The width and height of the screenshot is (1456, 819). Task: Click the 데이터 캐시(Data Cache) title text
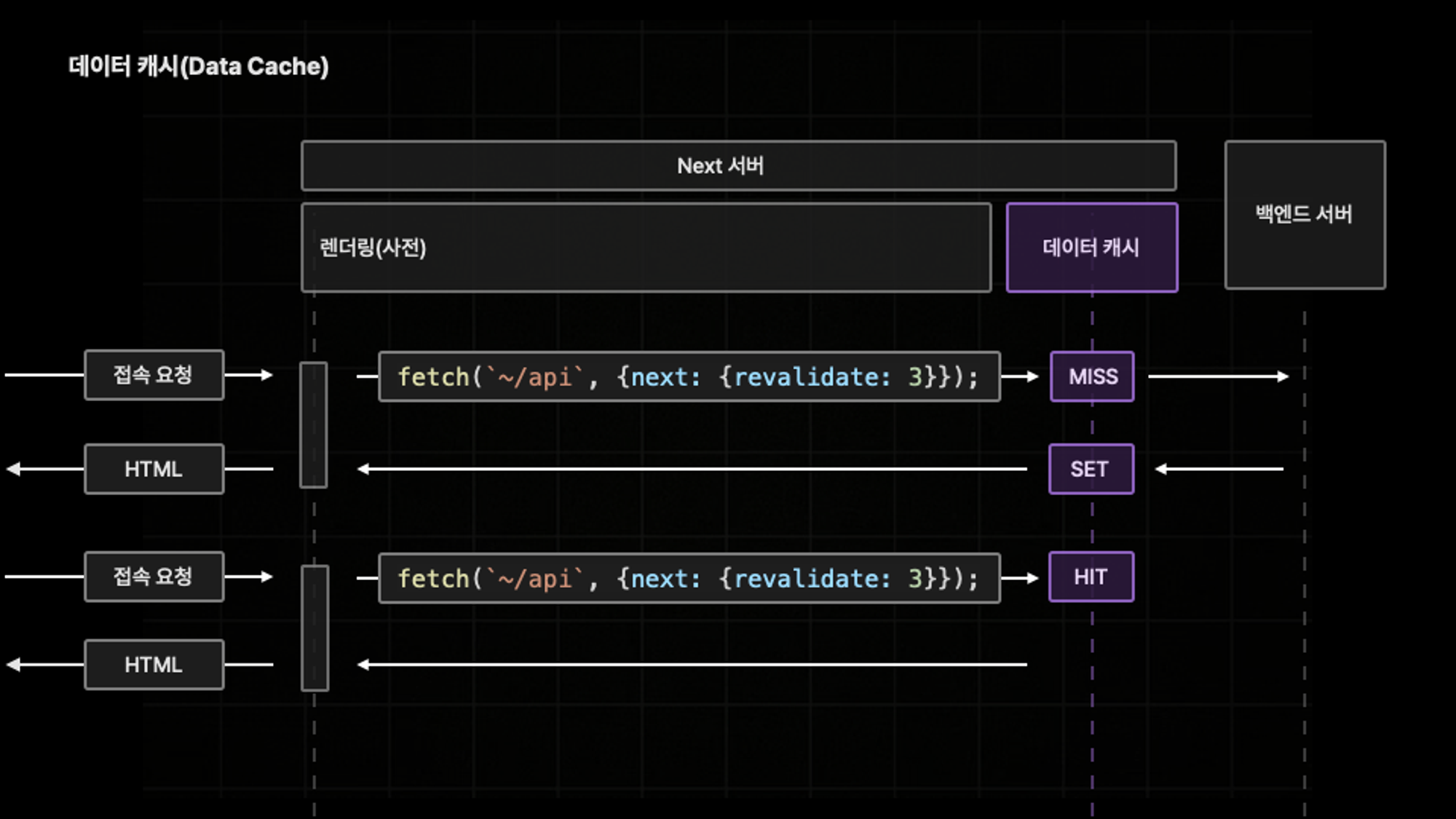point(199,66)
